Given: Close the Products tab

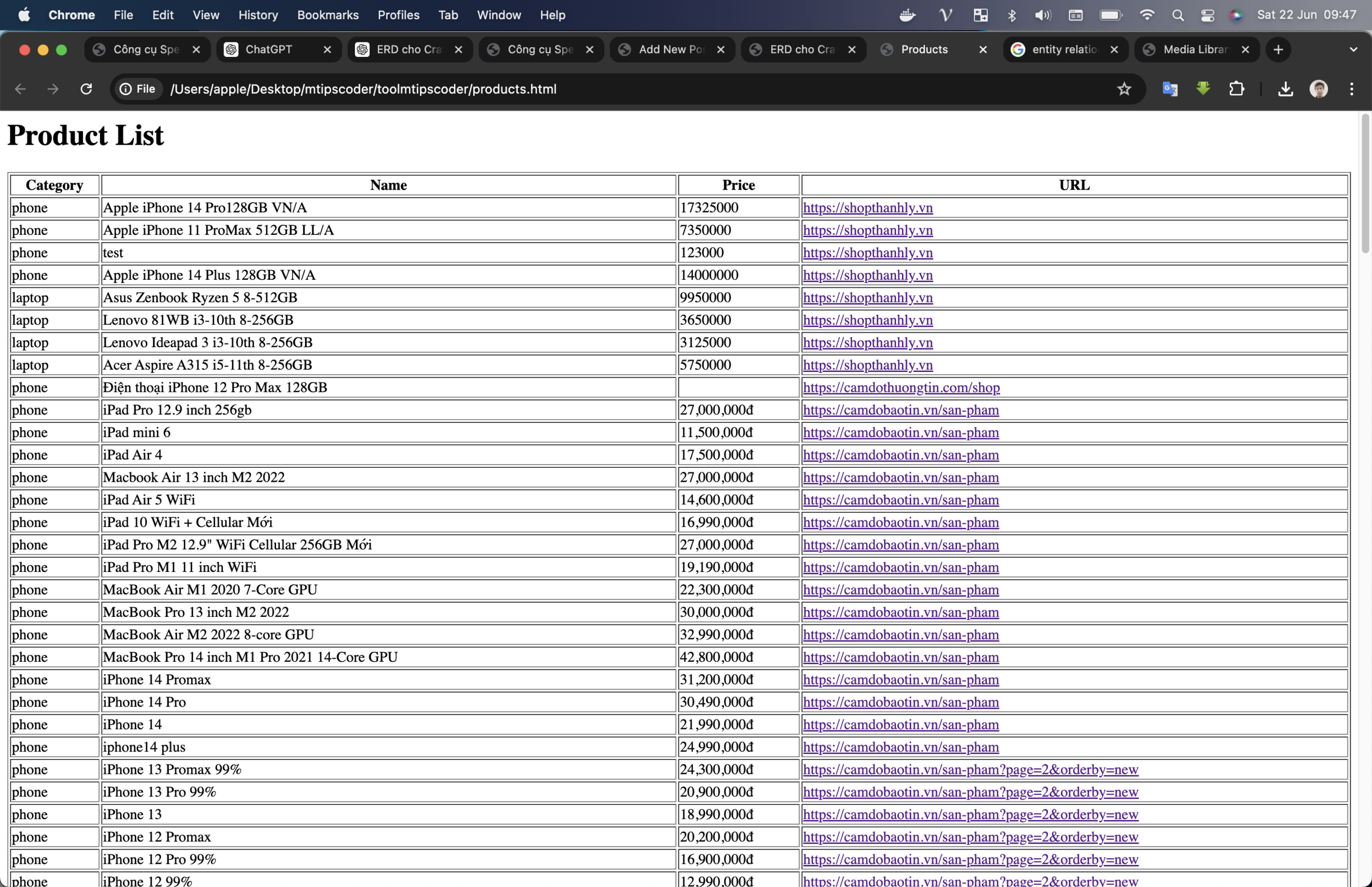Looking at the screenshot, I should (x=982, y=49).
